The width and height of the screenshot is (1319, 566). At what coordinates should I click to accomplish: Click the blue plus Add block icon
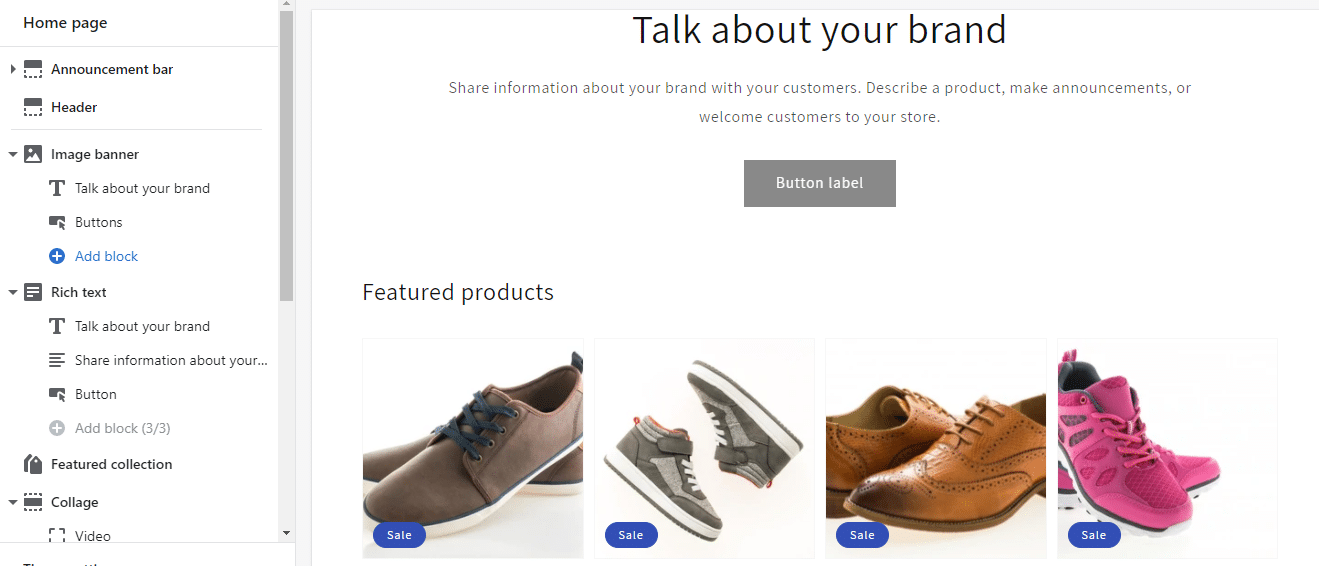point(57,256)
